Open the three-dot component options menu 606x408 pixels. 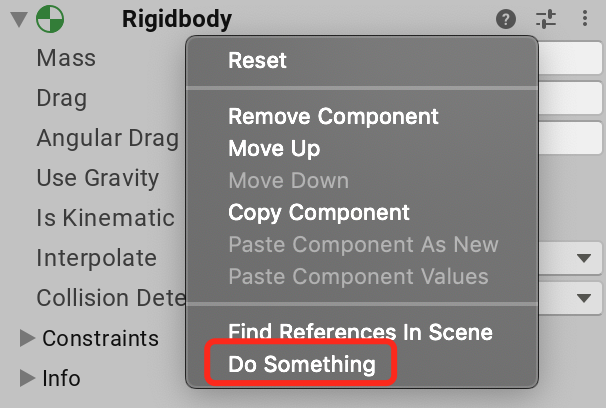click(585, 18)
